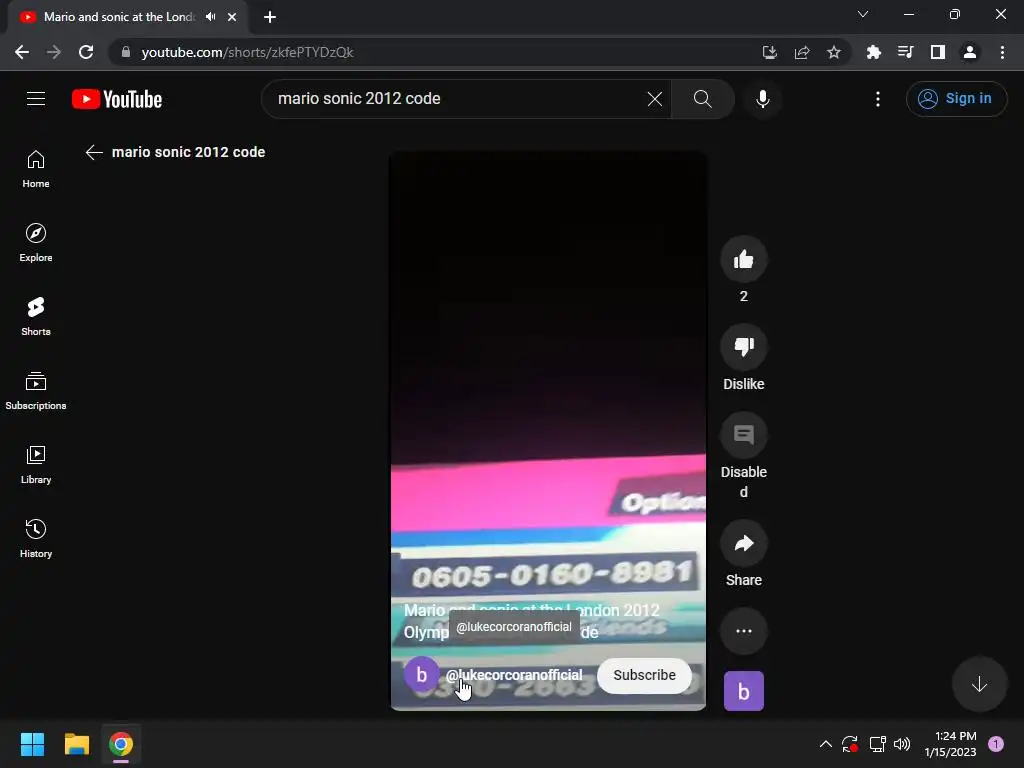Open Library in the sidebar

coord(36,464)
